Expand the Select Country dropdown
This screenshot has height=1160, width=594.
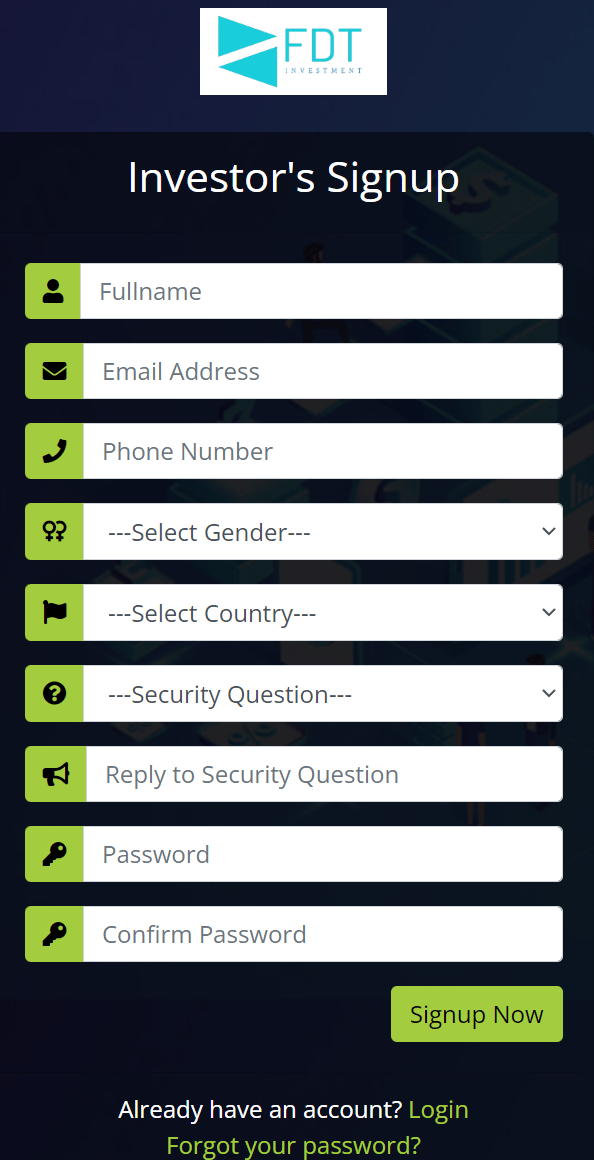[x=323, y=613]
